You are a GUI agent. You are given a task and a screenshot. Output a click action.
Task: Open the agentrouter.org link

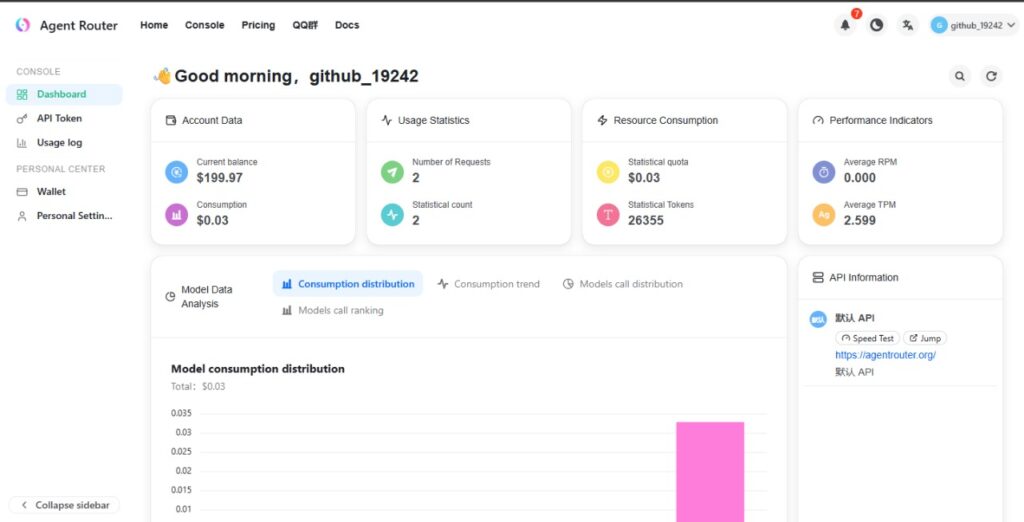pyautogui.click(x=885, y=355)
